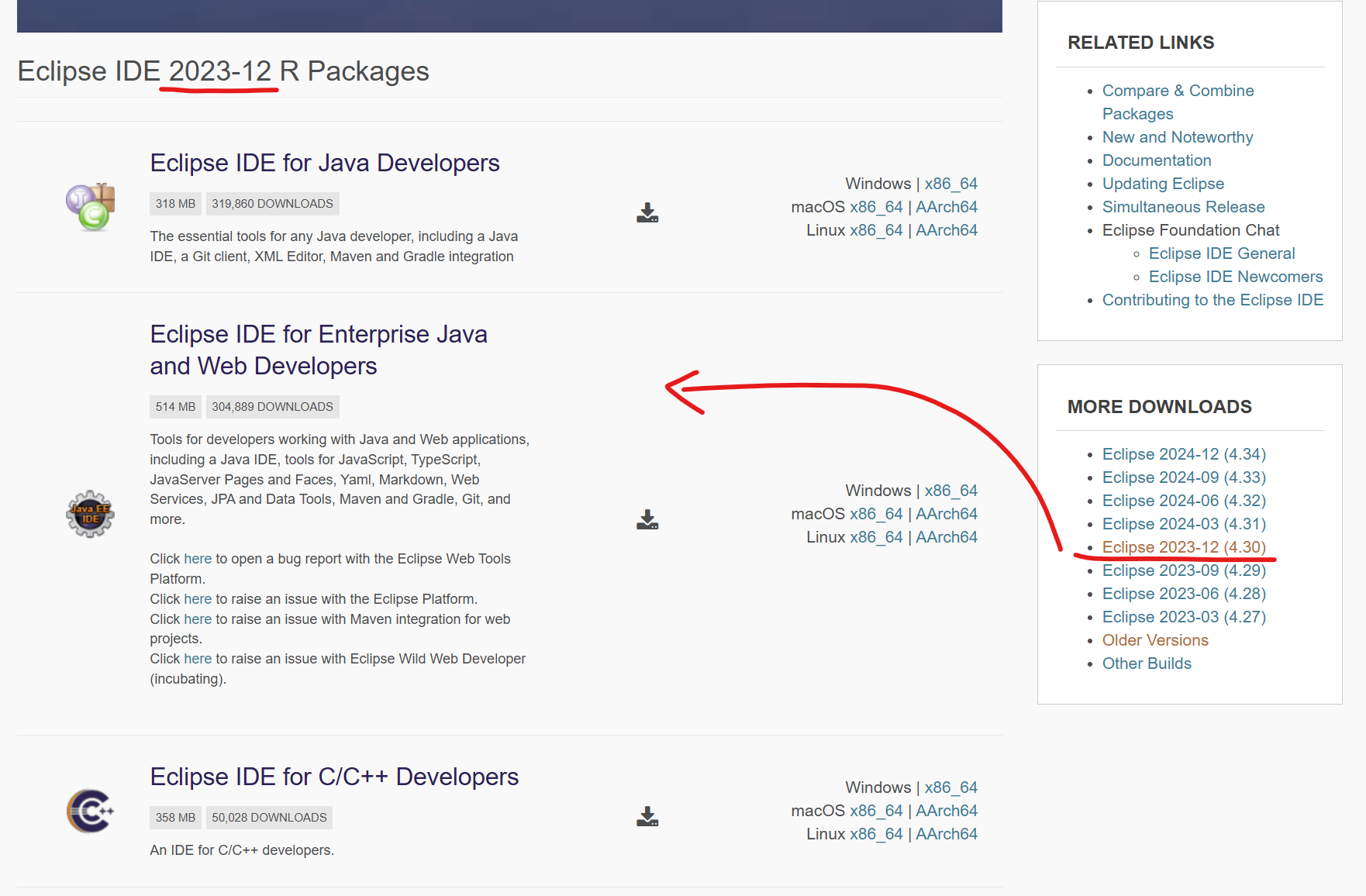Click the RELATED LINKS heading

pos(1141,43)
